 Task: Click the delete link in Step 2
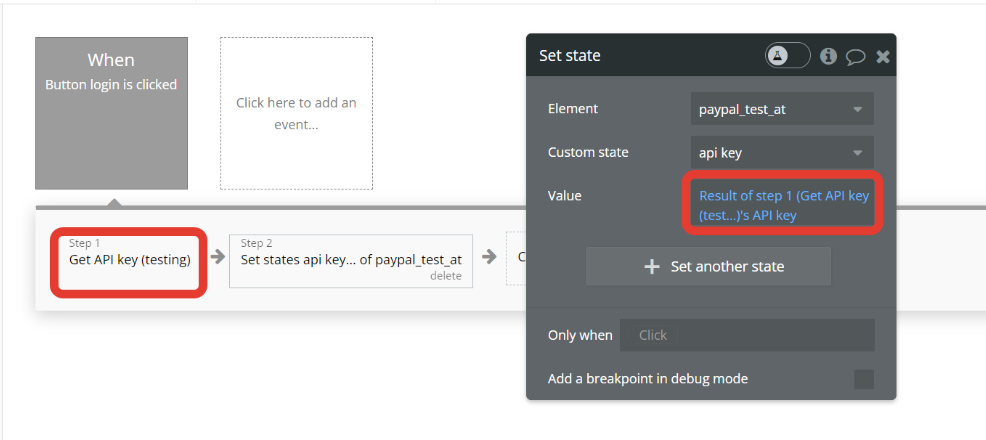pos(445,276)
